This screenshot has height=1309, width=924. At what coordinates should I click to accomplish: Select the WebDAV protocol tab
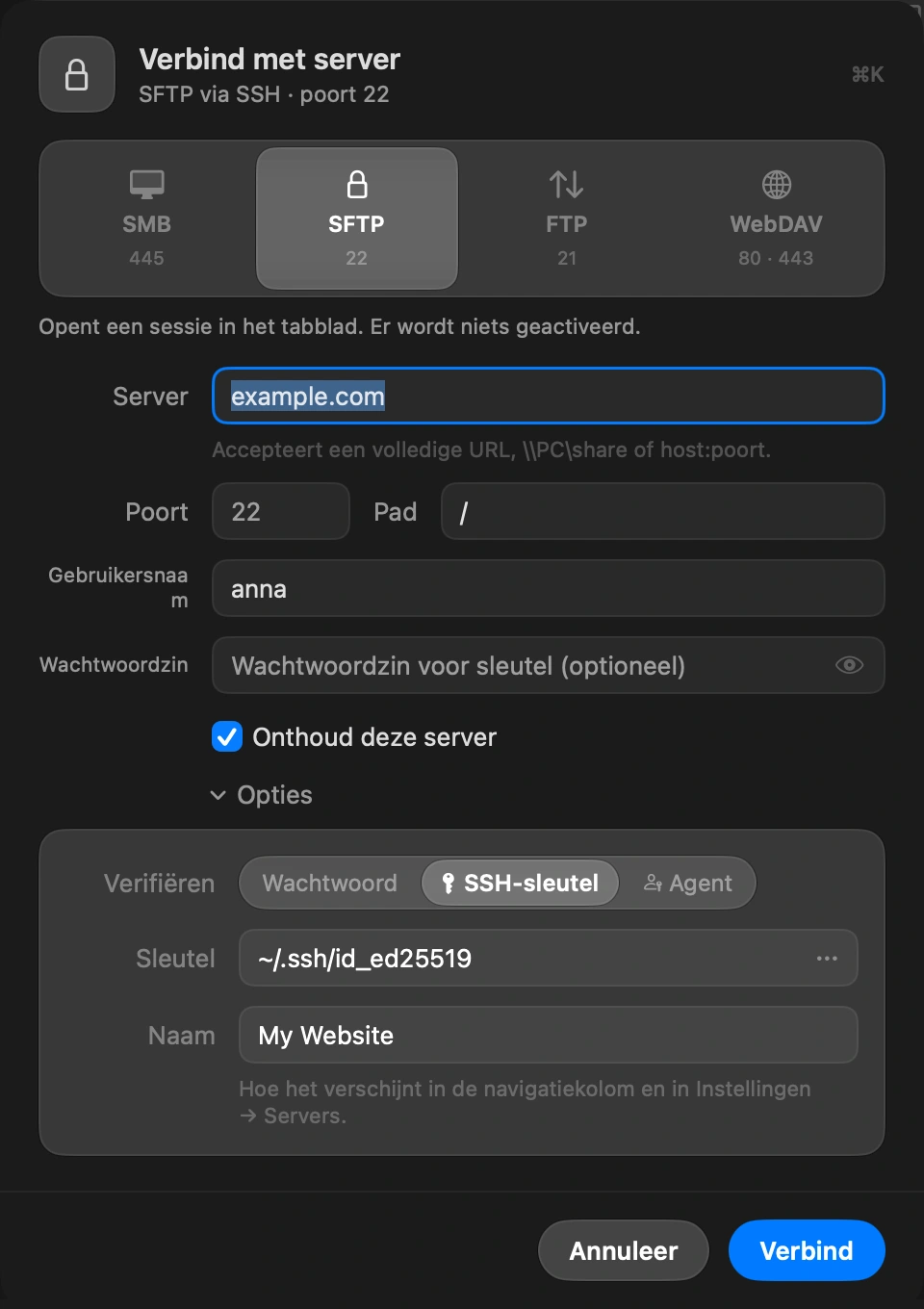[x=776, y=218]
